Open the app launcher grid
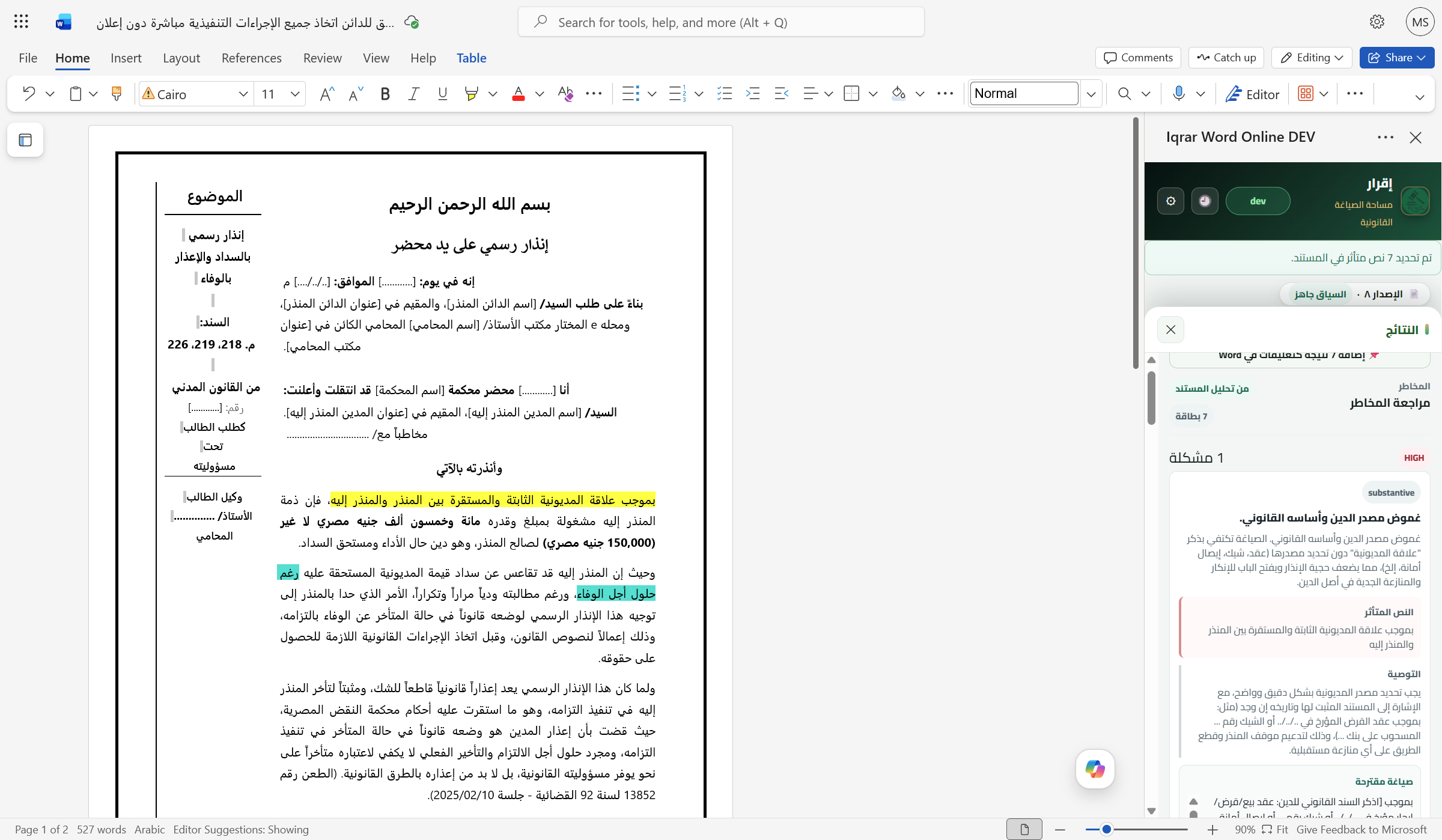 pyautogui.click(x=21, y=22)
